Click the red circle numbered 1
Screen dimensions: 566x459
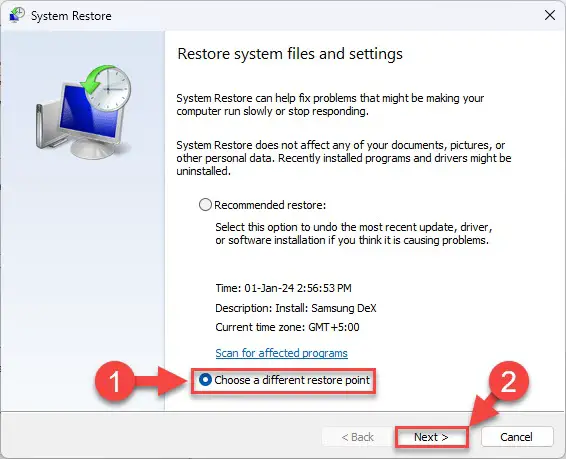point(115,381)
